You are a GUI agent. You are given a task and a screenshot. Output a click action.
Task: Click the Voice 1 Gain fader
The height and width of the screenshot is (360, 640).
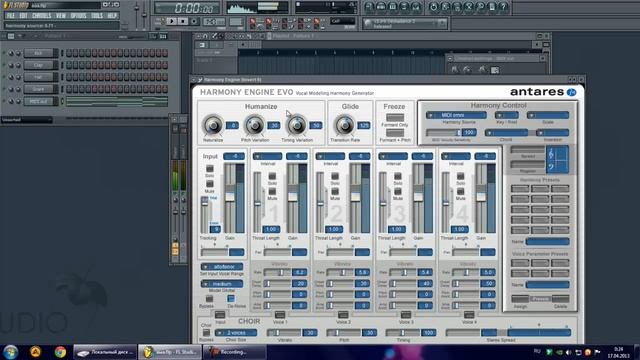click(293, 198)
